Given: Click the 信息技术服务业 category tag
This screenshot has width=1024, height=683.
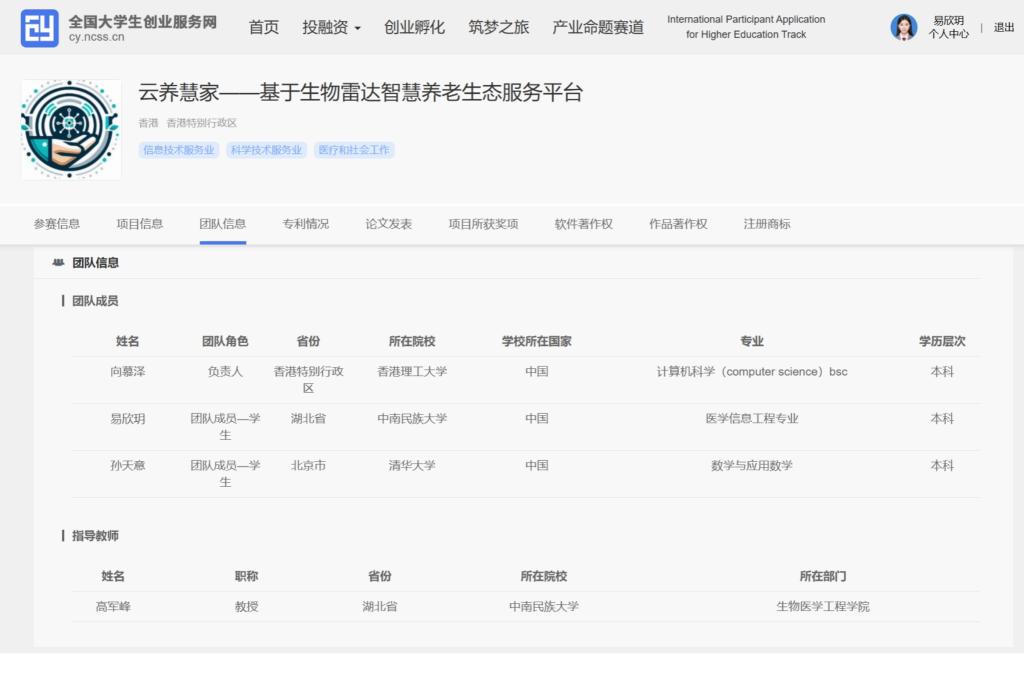Looking at the screenshot, I should (x=179, y=150).
